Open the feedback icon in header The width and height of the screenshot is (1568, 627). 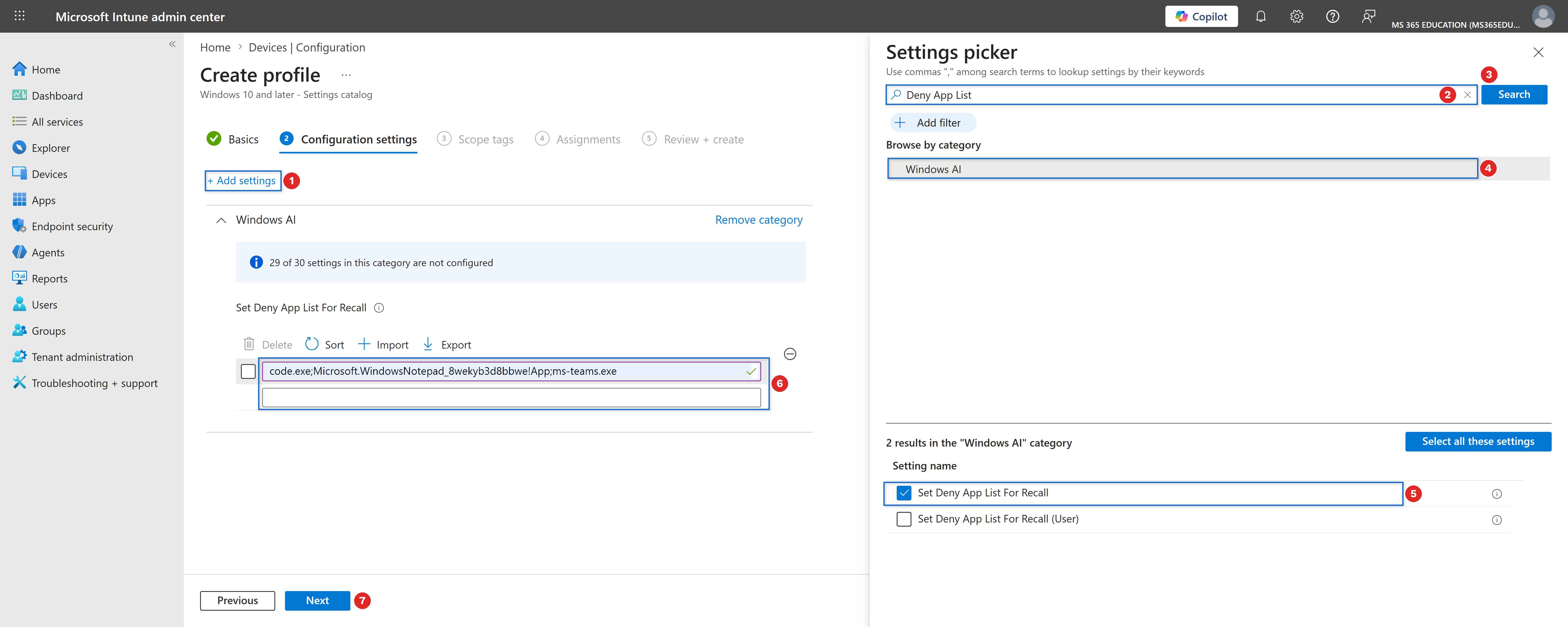pos(1368,16)
